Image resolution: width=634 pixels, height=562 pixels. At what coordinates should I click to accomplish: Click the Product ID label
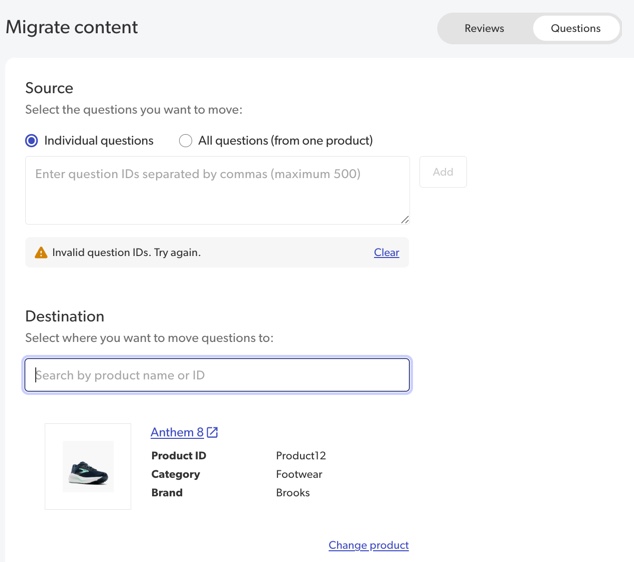(179, 456)
